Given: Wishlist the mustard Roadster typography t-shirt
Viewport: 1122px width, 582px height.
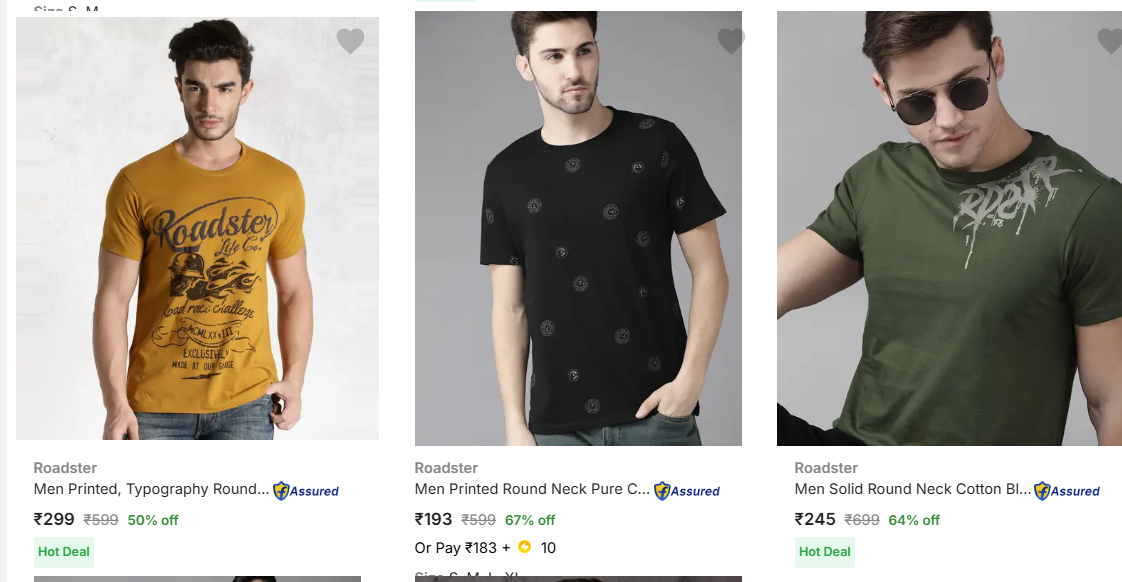Looking at the screenshot, I should point(350,41).
